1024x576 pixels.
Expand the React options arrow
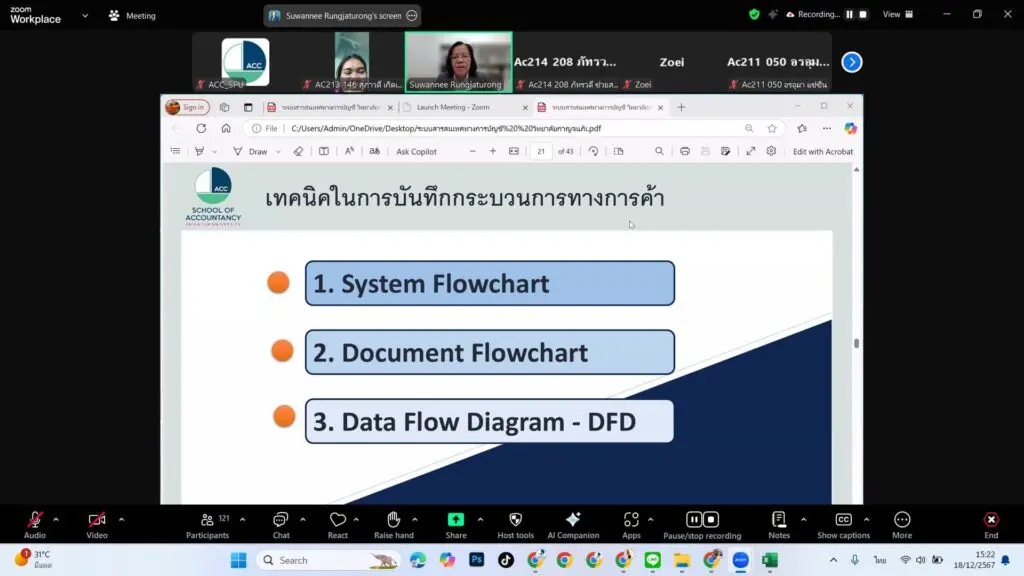(356, 520)
